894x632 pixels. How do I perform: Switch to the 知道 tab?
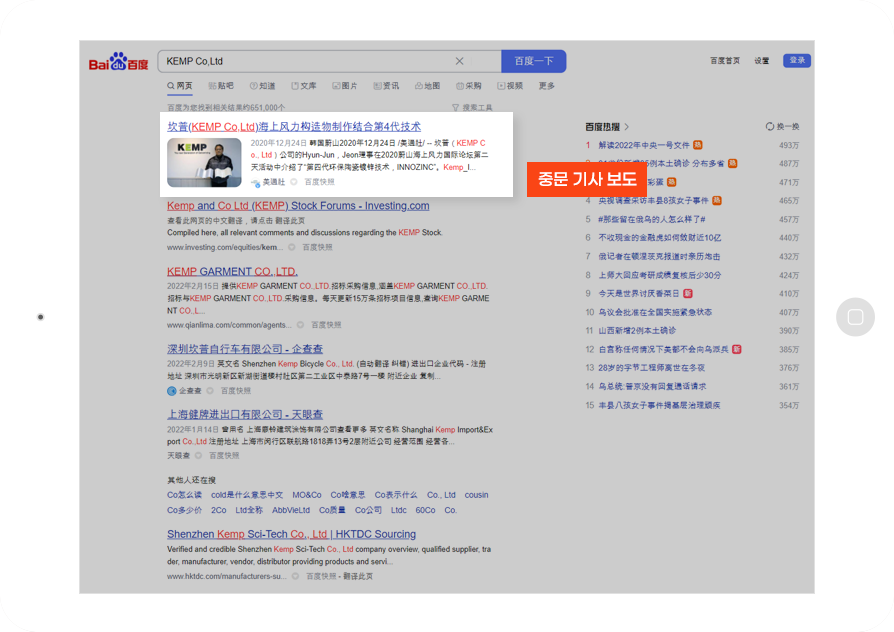click(262, 86)
